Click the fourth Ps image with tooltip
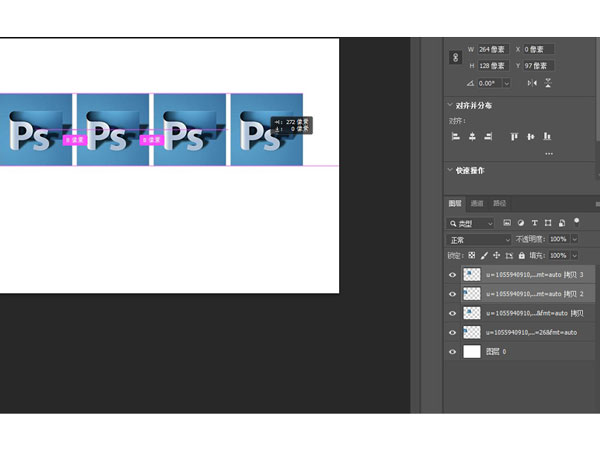Image resolution: width=600 pixels, height=450 pixels. tap(267, 130)
